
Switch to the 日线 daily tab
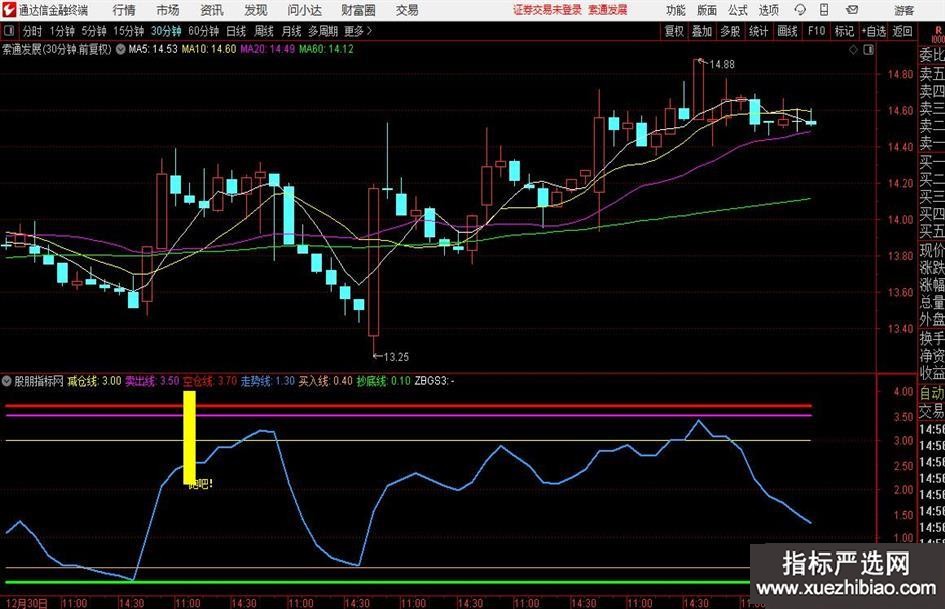point(236,31)
